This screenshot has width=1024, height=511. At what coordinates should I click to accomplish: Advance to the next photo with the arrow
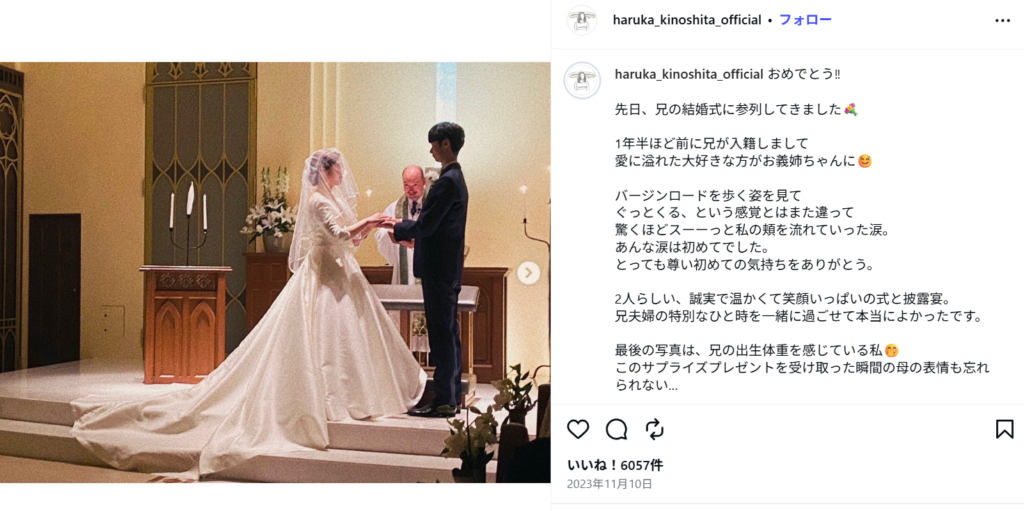click(528, 272)
